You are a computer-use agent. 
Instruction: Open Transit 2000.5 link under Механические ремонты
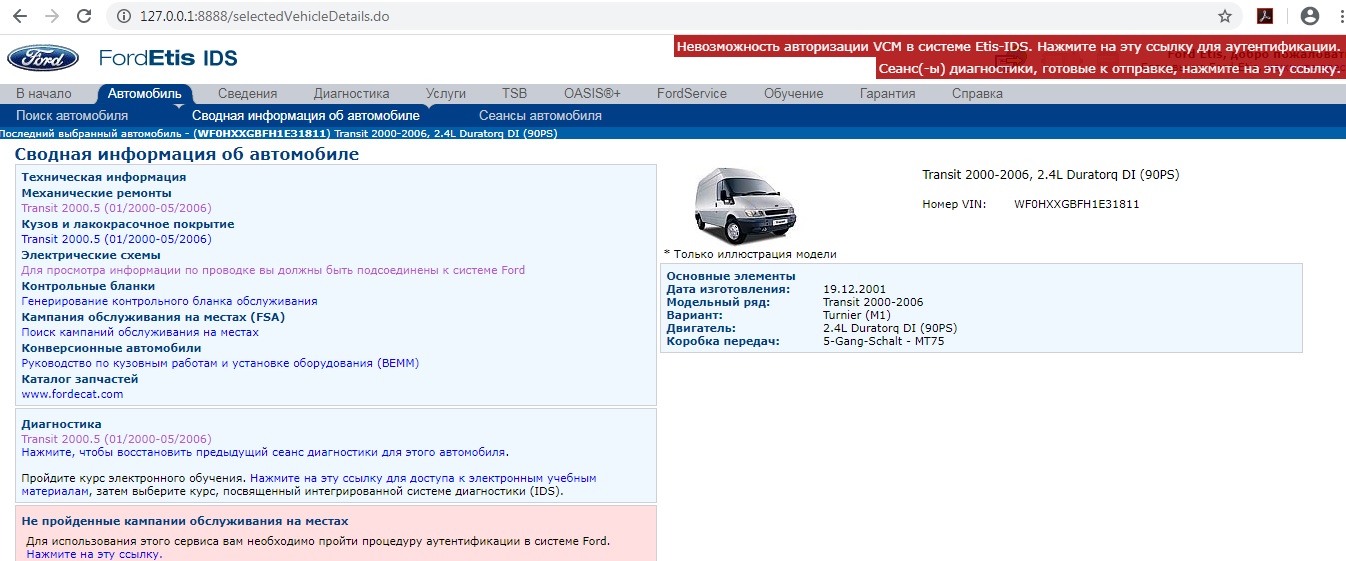point(116,208)
